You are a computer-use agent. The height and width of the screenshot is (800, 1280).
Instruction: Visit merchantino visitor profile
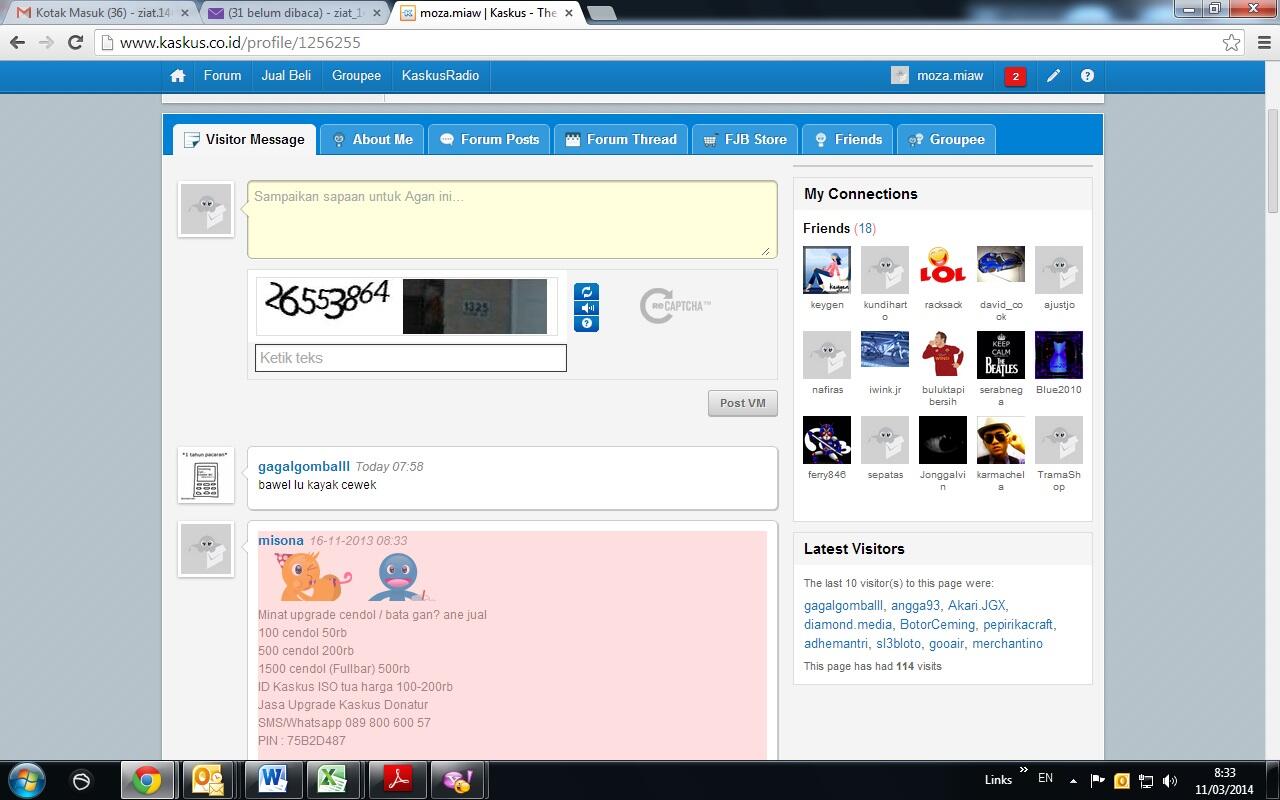1007,643
